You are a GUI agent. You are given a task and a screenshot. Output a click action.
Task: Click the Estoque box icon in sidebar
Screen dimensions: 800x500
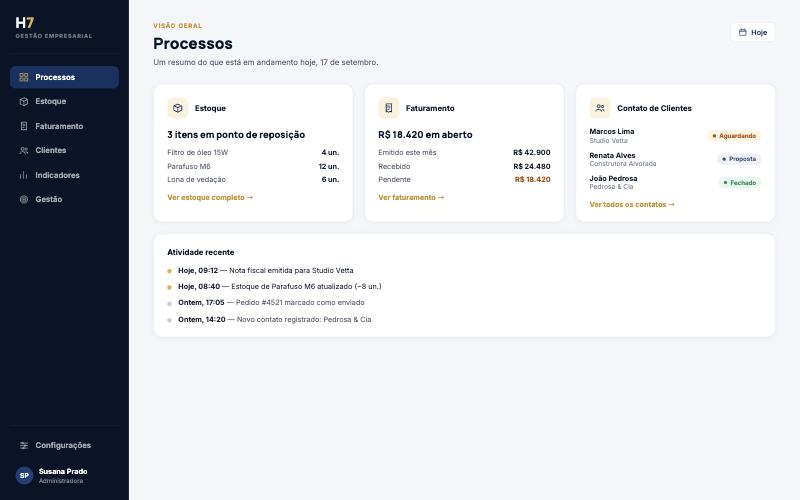(23, 102)
